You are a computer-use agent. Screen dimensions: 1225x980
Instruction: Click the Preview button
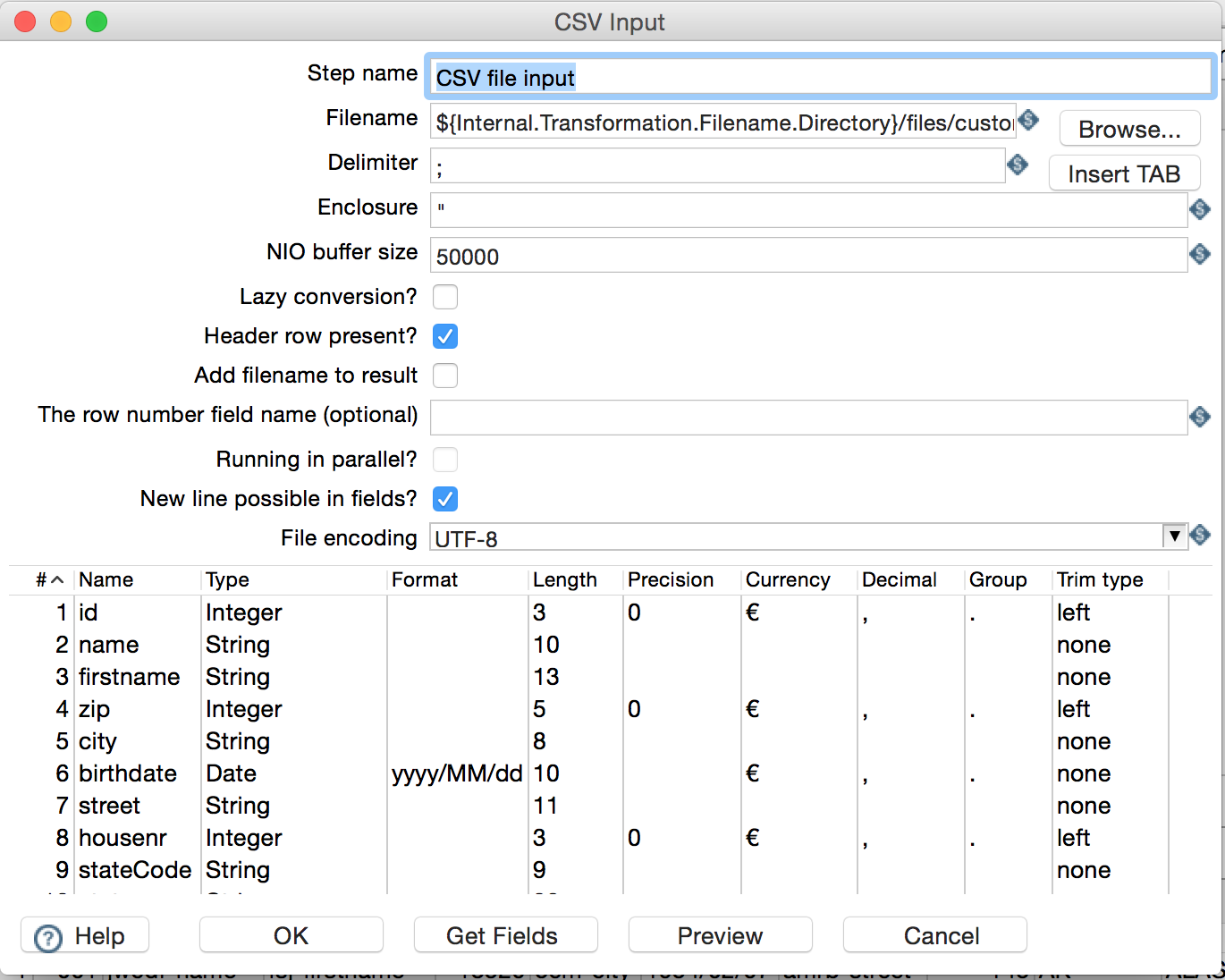coord(720,935)
